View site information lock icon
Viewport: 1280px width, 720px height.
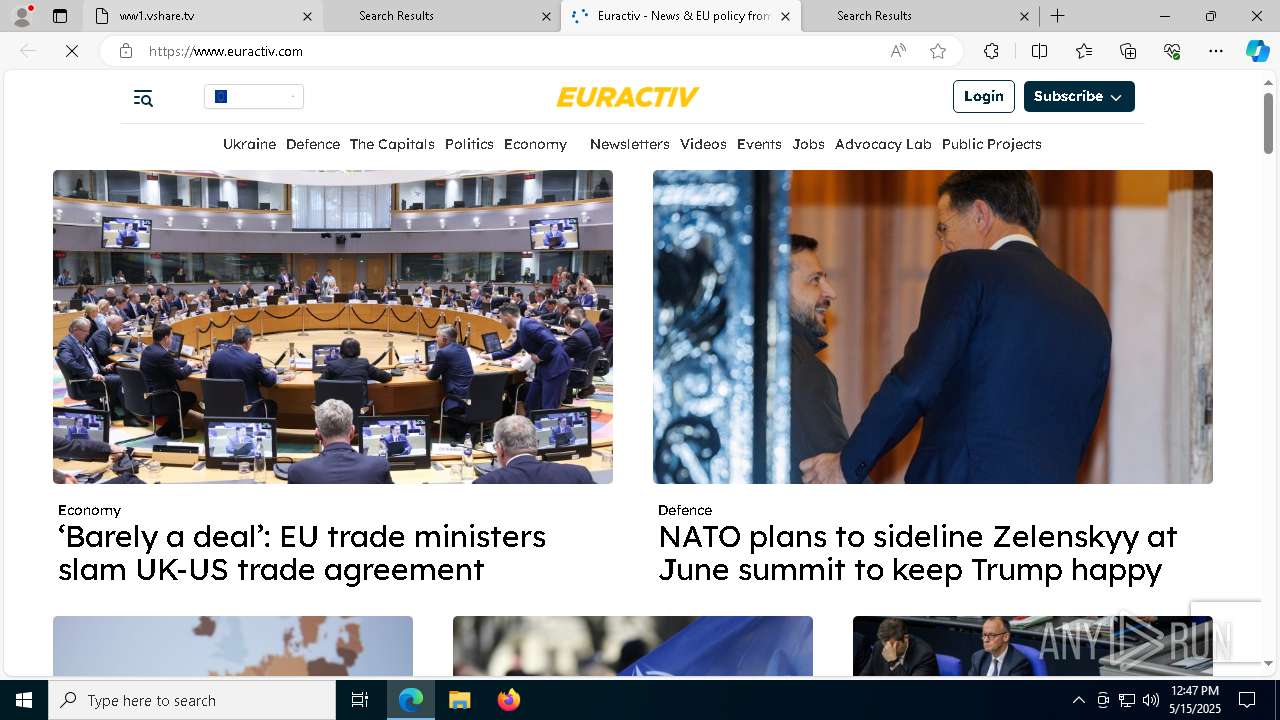pos(126,51)
